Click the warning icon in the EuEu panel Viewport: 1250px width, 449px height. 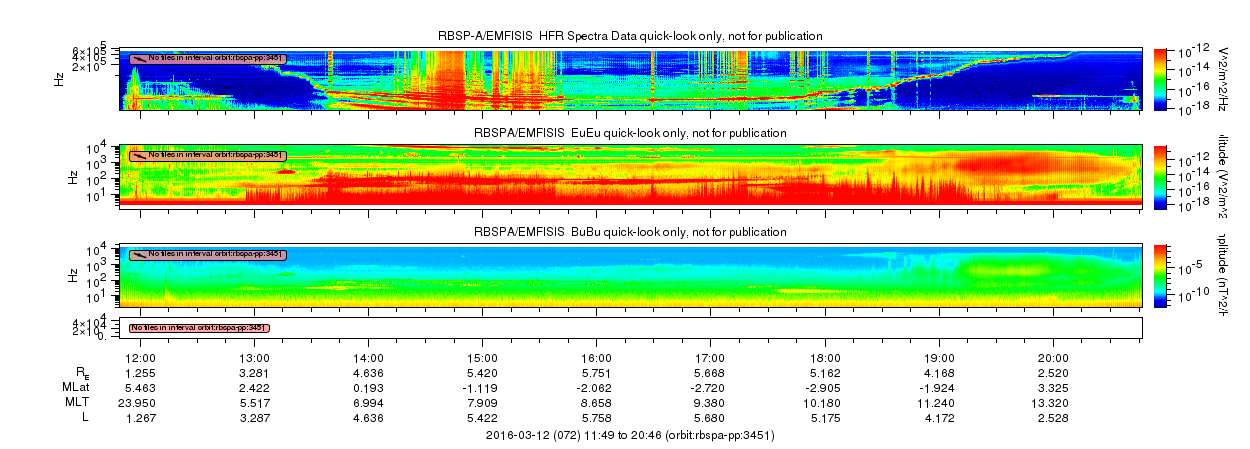pyautogui.click(x=140, y=156)
